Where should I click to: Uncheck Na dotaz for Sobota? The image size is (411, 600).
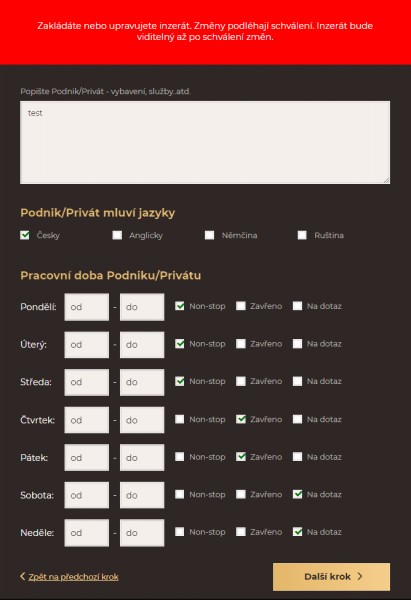[297, 494]
